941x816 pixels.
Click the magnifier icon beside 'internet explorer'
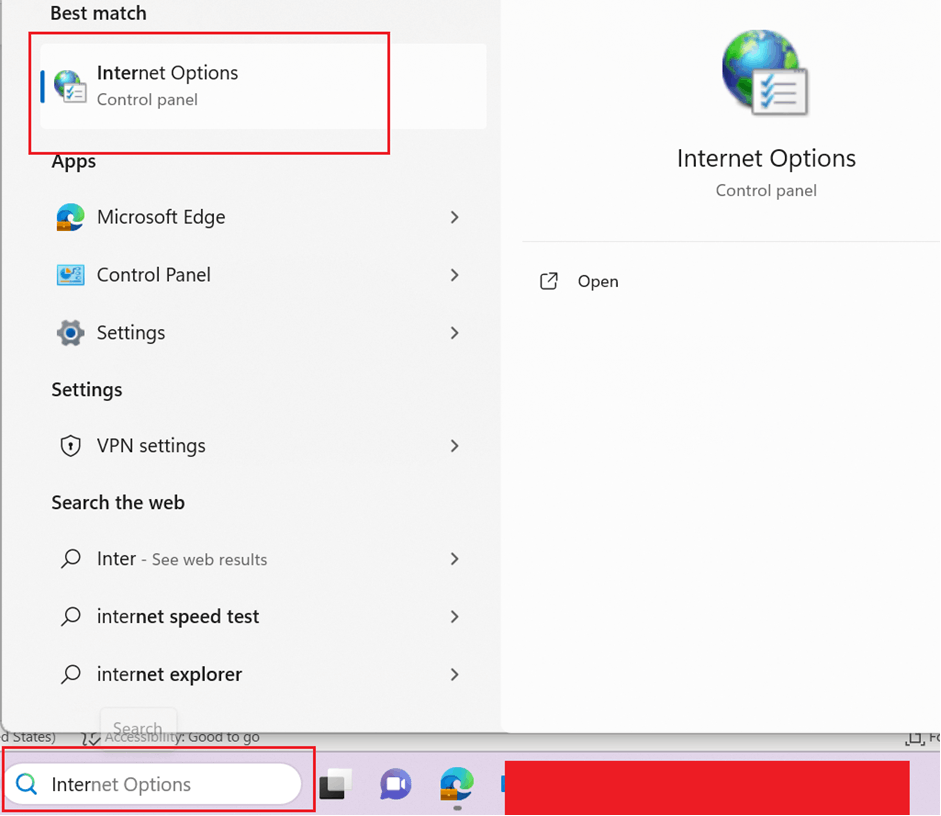(x=70, y=674)
